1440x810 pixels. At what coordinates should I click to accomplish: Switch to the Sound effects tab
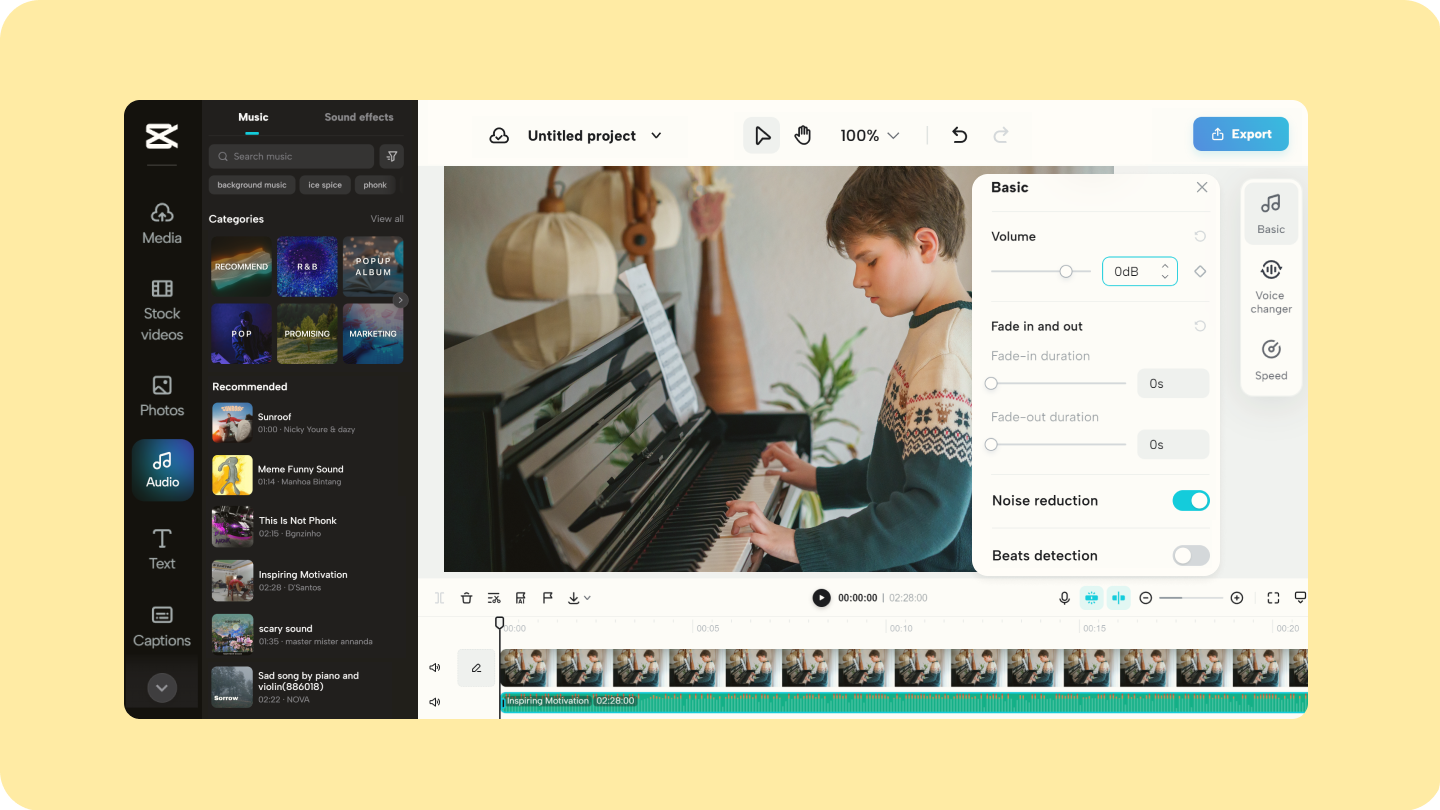click(359, 117)
